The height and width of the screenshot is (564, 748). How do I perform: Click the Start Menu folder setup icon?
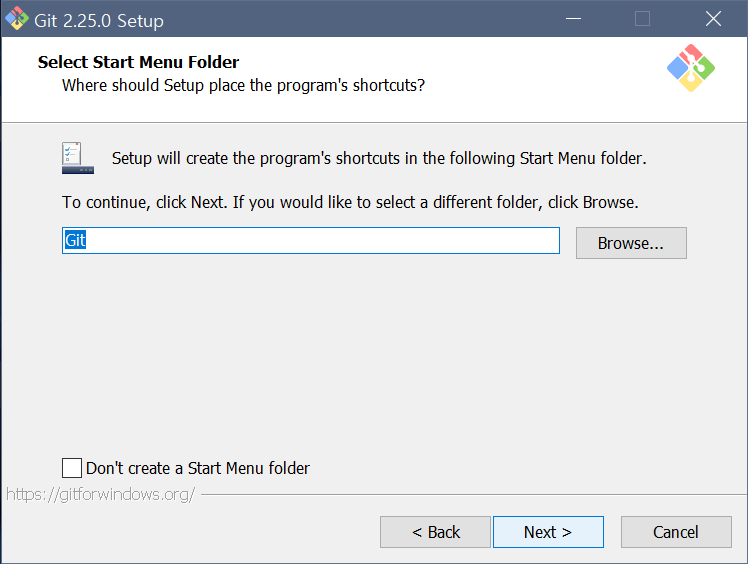coord(78,158)
